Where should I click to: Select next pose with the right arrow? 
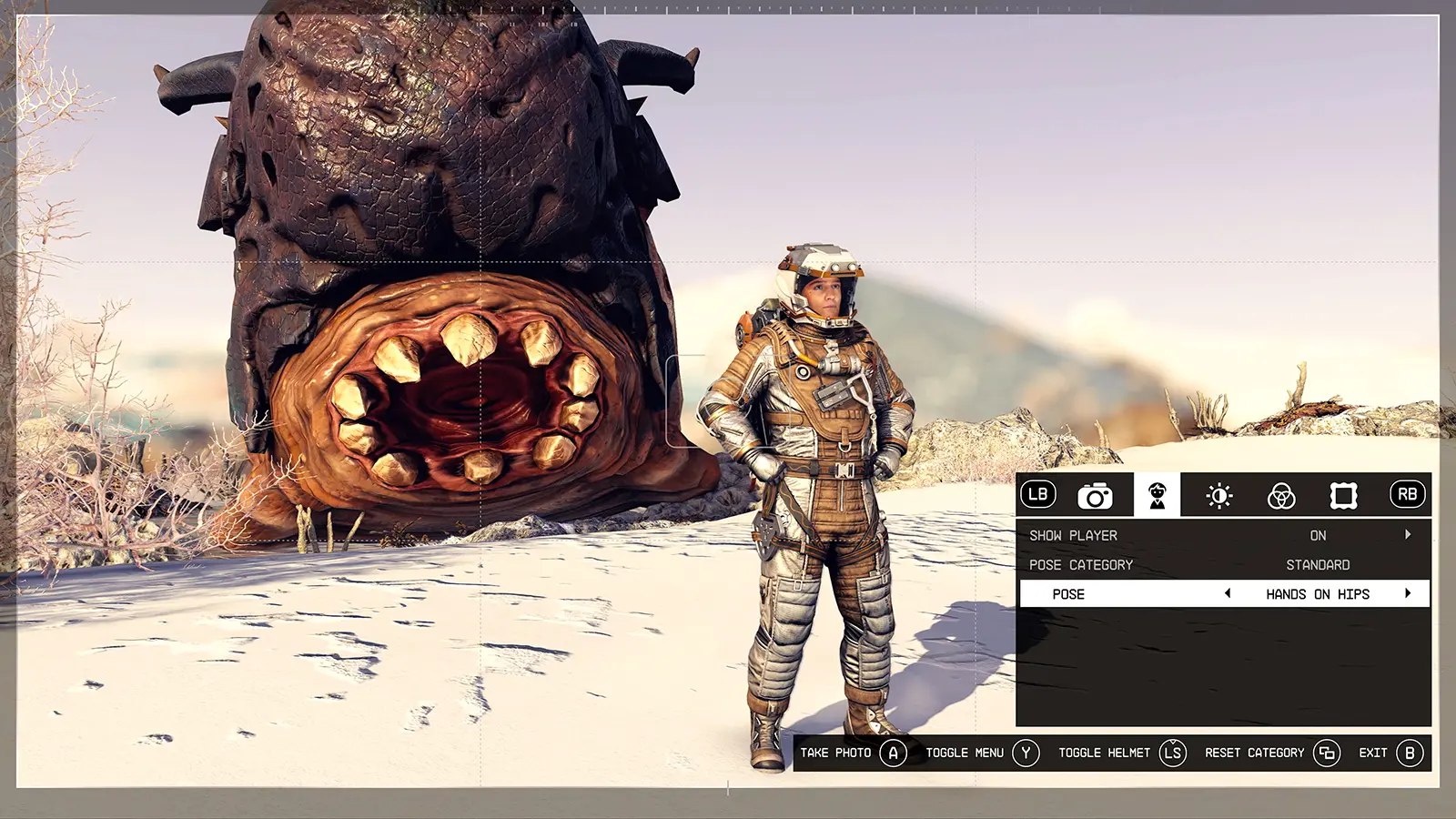(x=1408, y=593)
